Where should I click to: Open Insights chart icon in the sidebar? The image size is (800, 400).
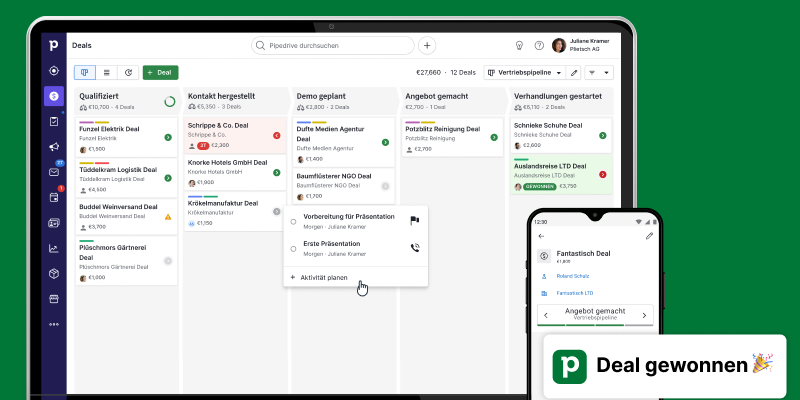[54, 248]
